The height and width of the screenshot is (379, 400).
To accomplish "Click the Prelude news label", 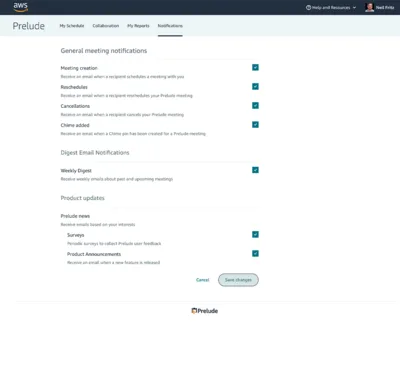I will (x=75, y=216).
